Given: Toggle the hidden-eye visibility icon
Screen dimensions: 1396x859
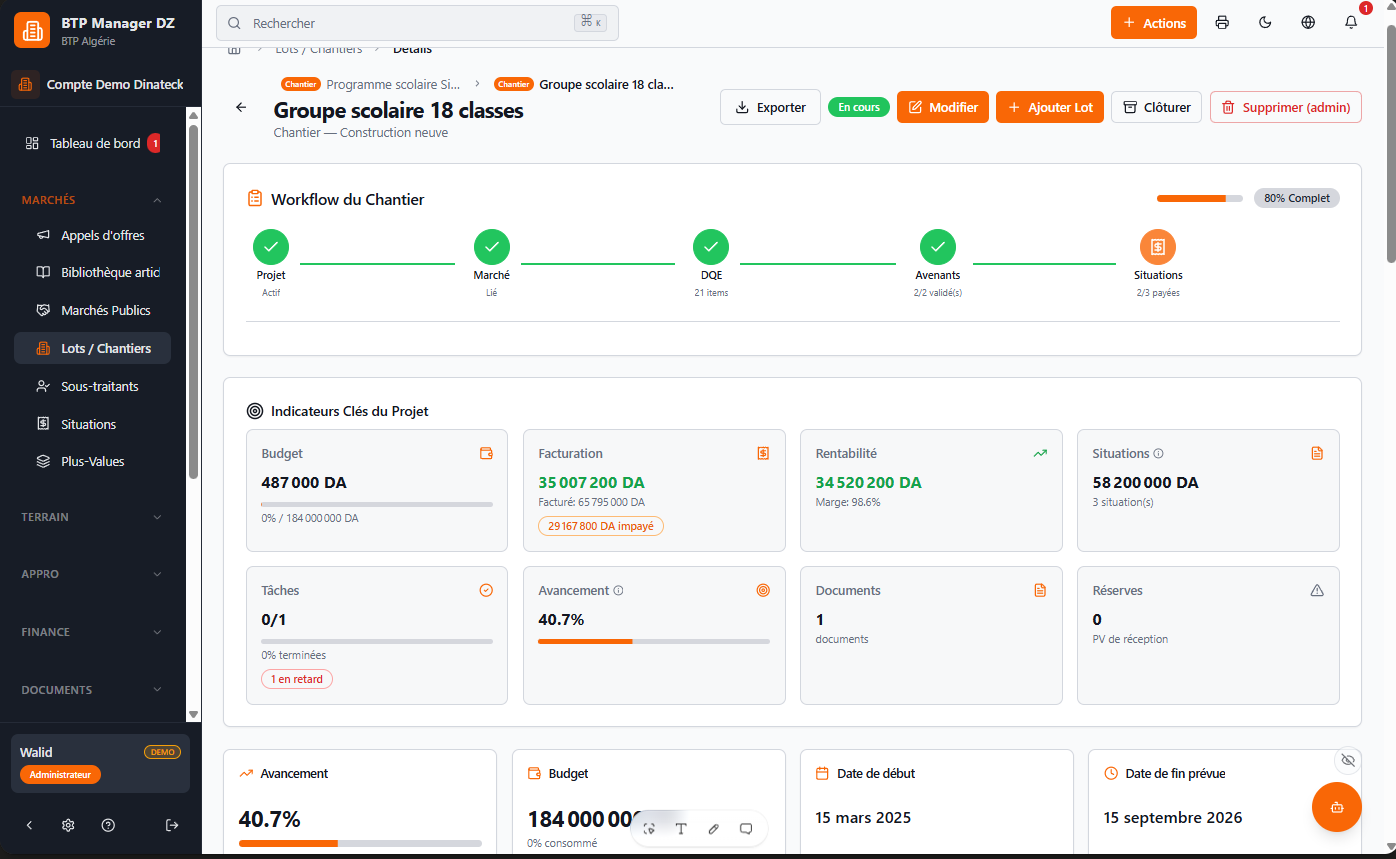Looking at the screenshot, I should [x=1348, y=761].
